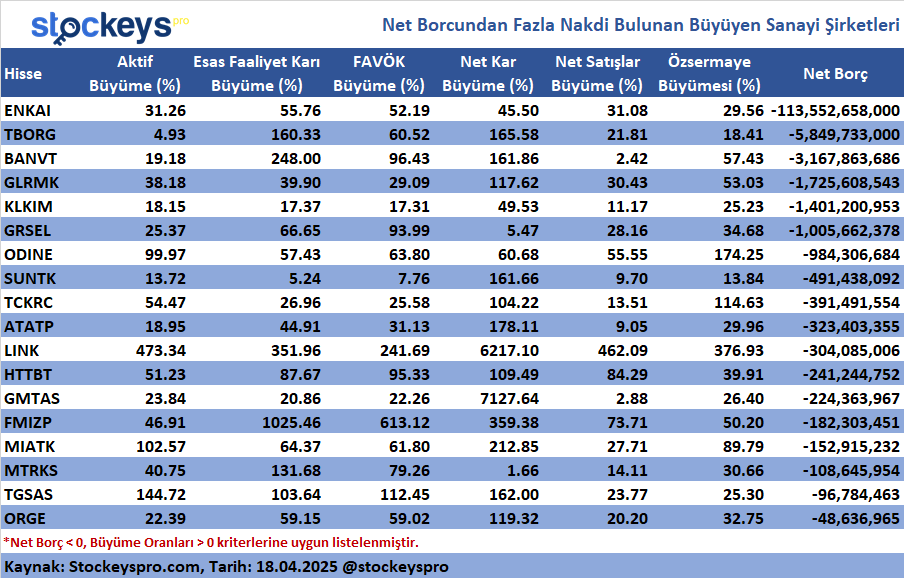Click MIATK asset growth value 102.57
The image size is (904, 578).
click(161, 447)
